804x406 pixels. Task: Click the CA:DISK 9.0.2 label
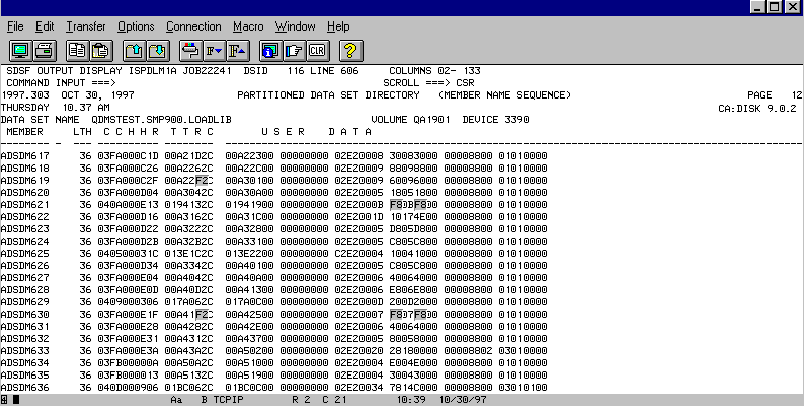757,108
